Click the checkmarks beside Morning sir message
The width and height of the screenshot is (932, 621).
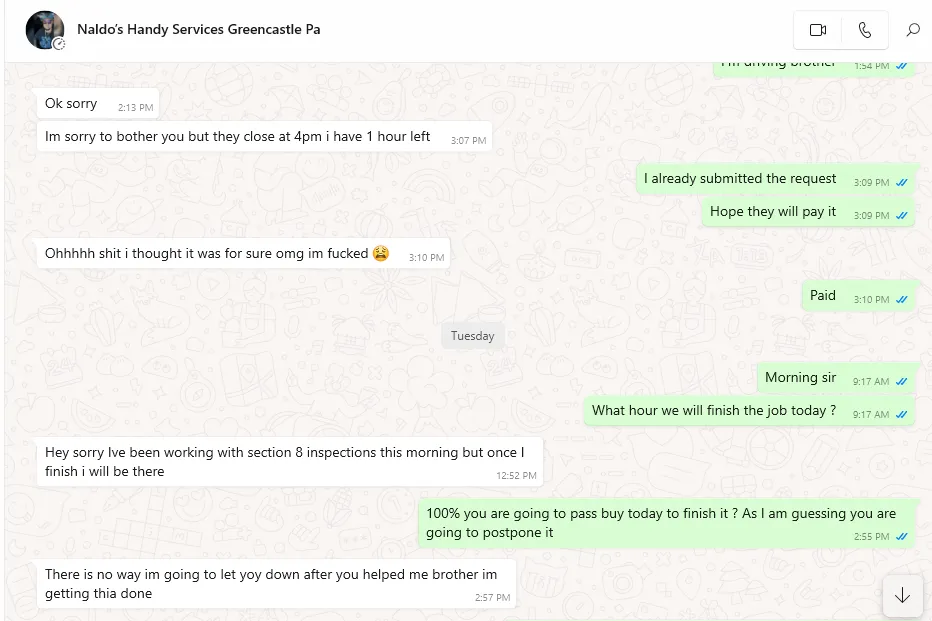click(899, 382)
